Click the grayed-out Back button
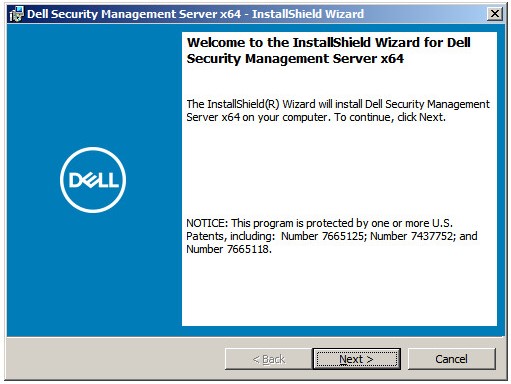The image size is (511, 384). (269, 359)
